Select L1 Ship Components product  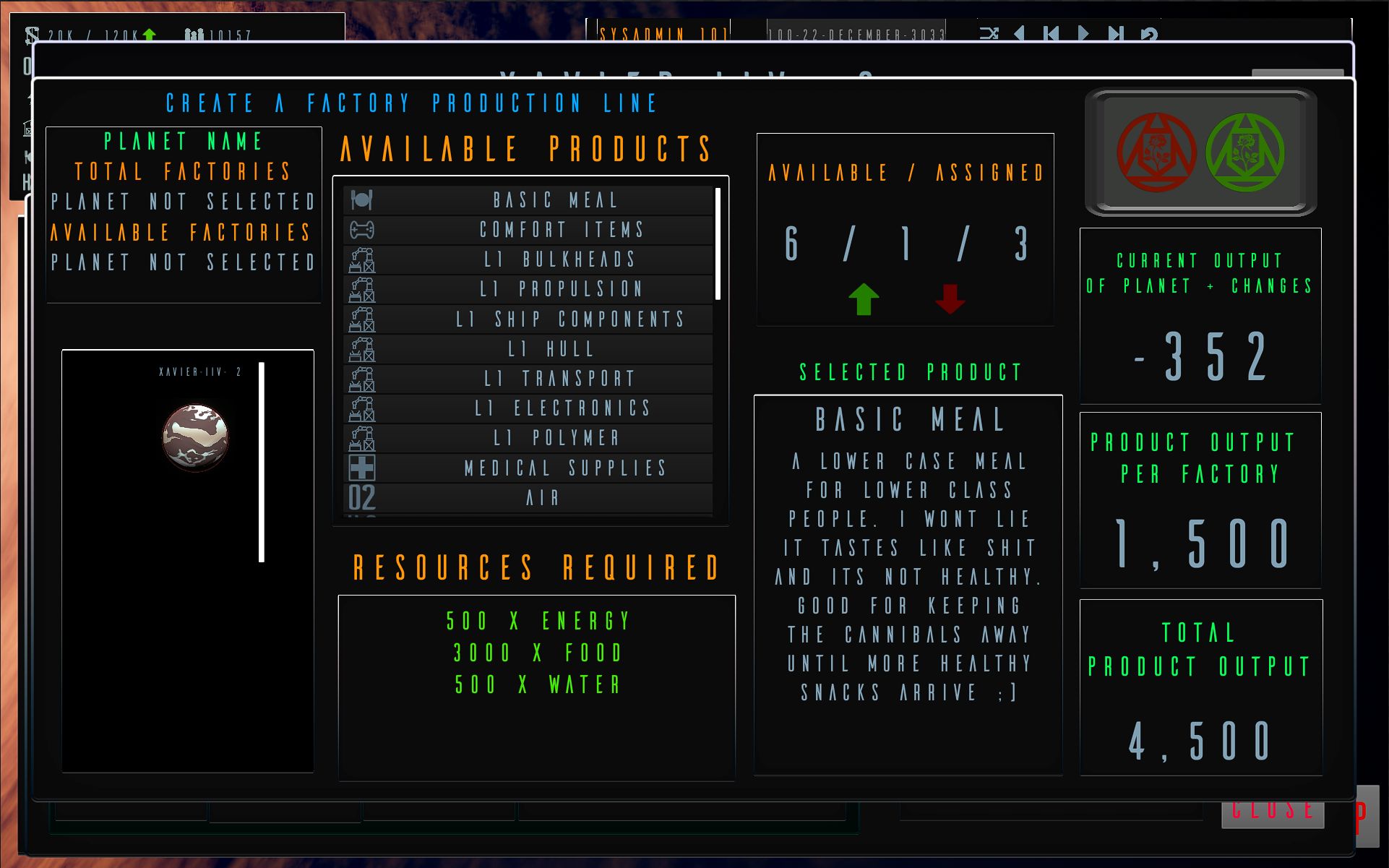tap(569, 319)
